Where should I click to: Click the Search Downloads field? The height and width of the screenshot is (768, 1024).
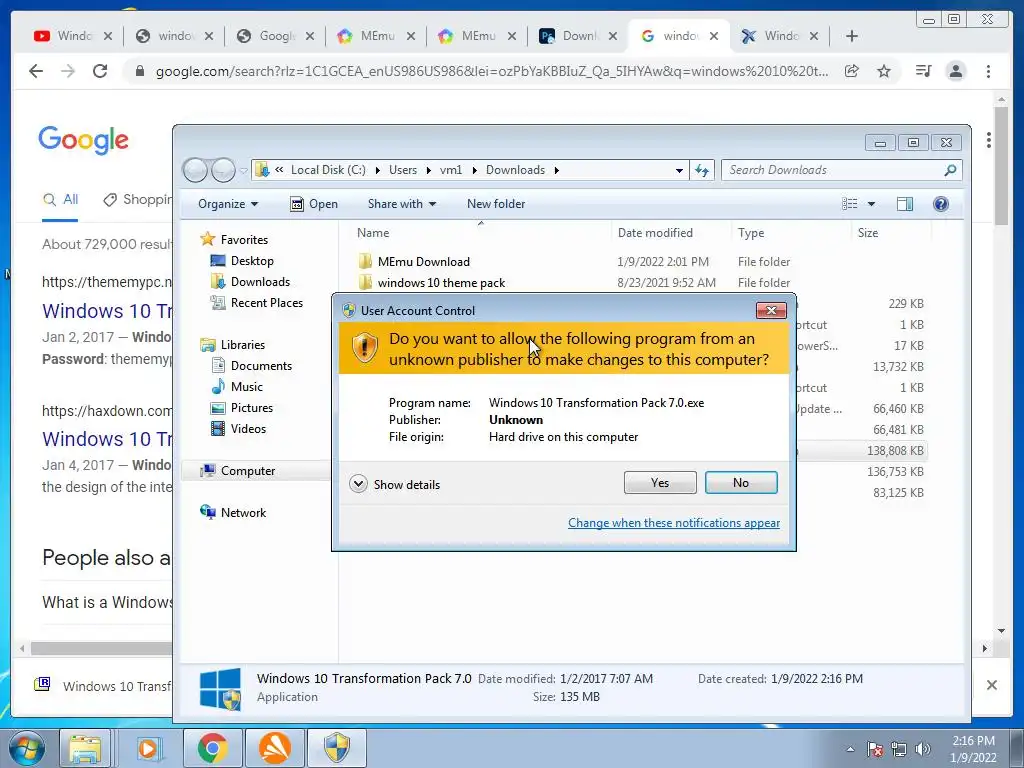tap(841, 170)
